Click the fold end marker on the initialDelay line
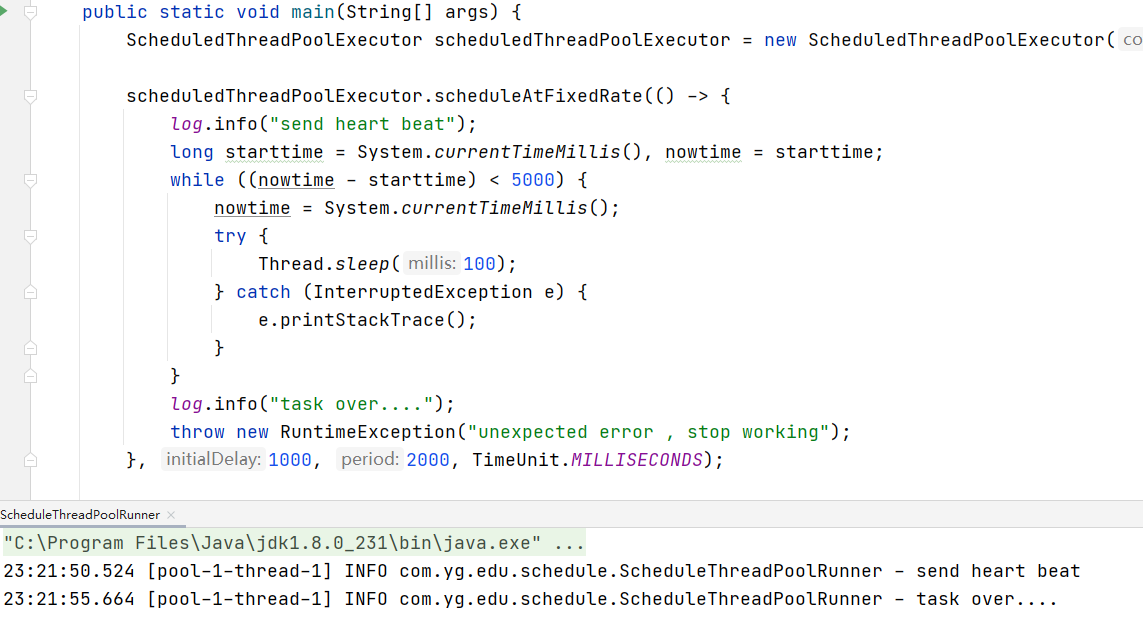The height and width of the screenshot is (620, 1143). (30, 460)
